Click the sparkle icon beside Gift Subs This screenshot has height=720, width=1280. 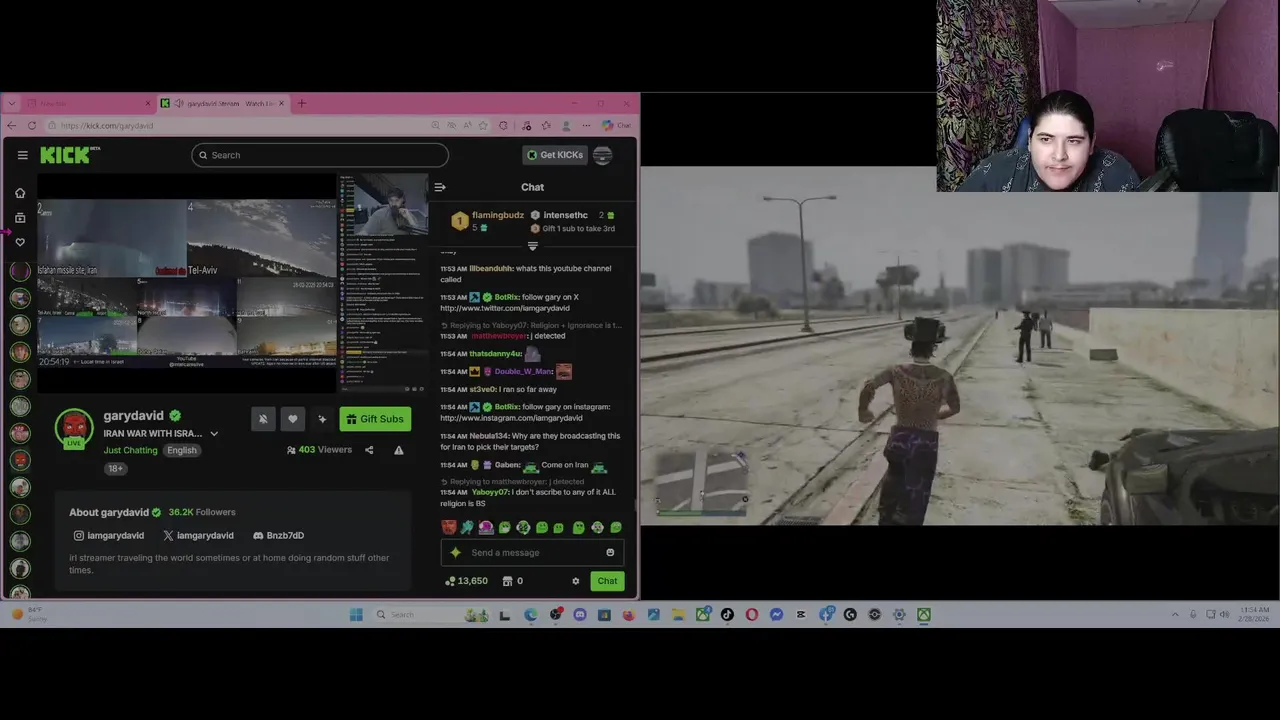(x=322, y=419)
